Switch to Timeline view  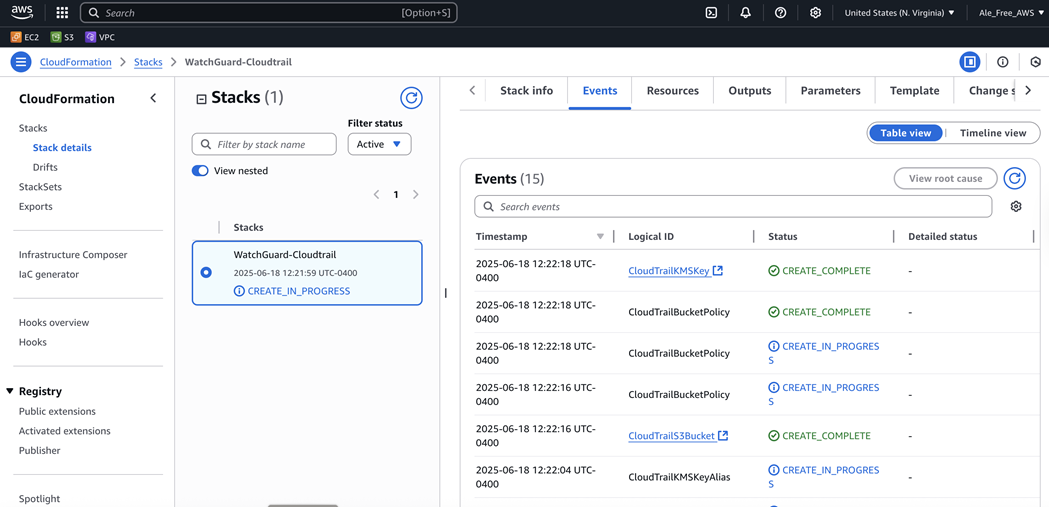click(x=993, y=133)
